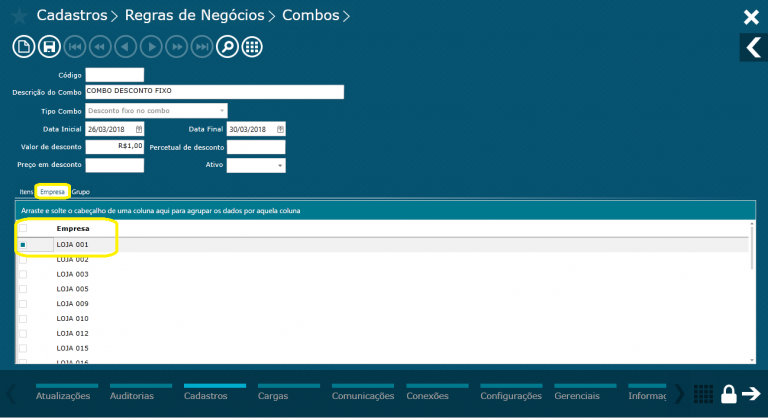Viewport: 768px width, 418px height.
Task: Switch to the Empresa tab
Action: tap(52, 192)
